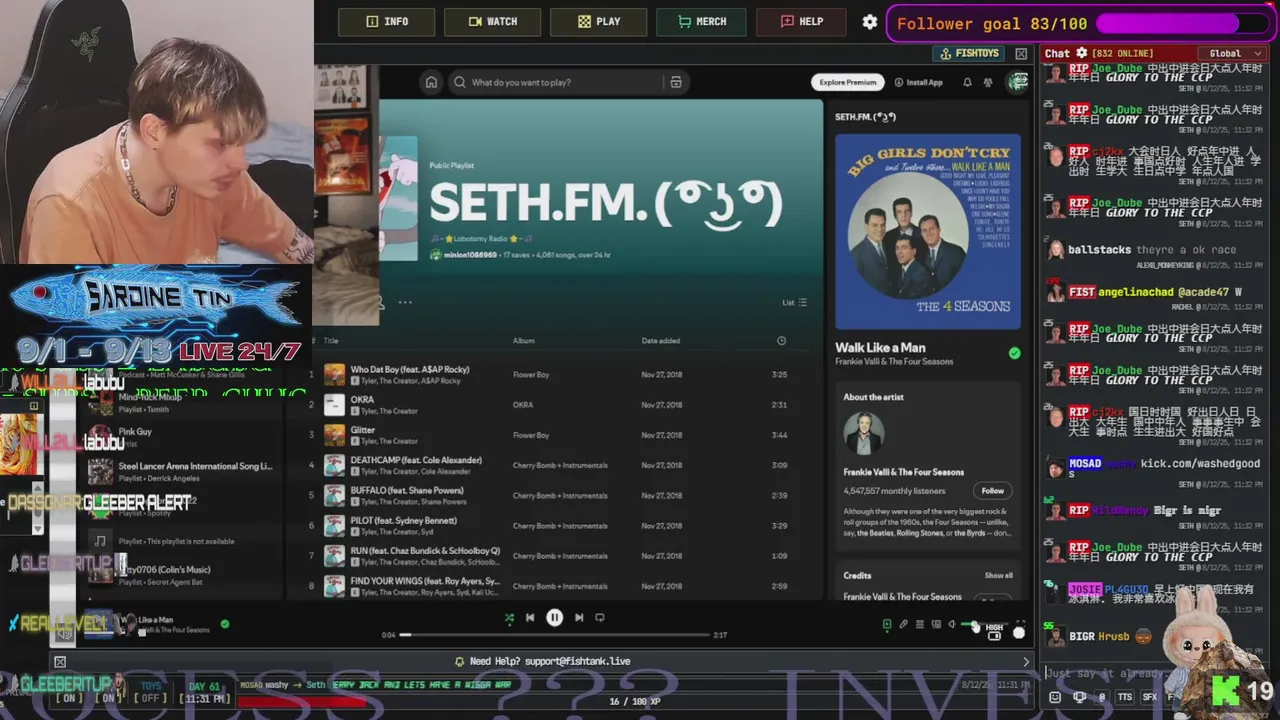The image size is (1280, 720).
Task: Open Spotify Browse icon inside search bar
Action: point(676,82)
